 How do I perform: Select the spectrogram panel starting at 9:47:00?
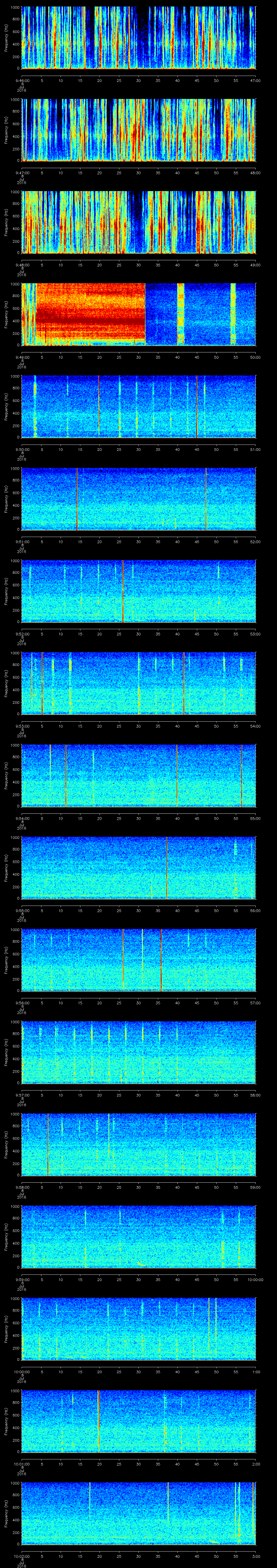pyautogui.click(x=139, y=130)
